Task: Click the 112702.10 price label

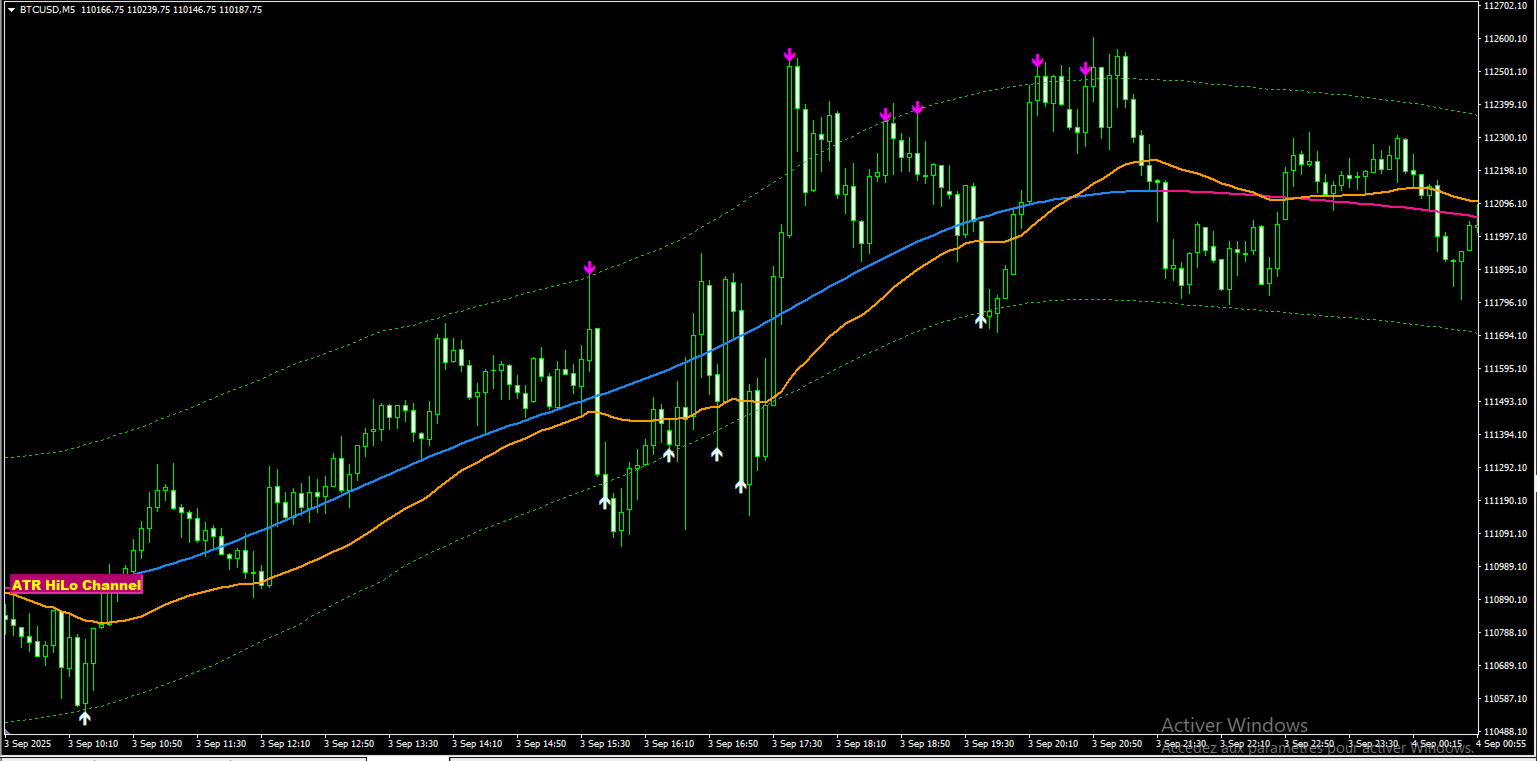Action: (1507, 6)
